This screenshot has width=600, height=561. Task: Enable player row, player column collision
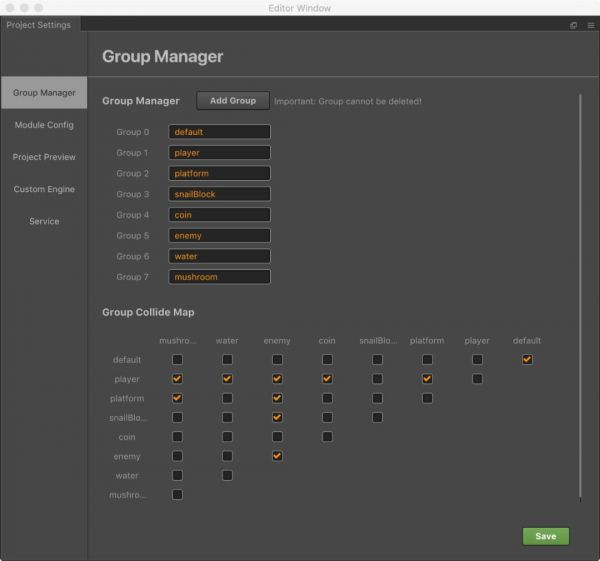tap(477, 379)
